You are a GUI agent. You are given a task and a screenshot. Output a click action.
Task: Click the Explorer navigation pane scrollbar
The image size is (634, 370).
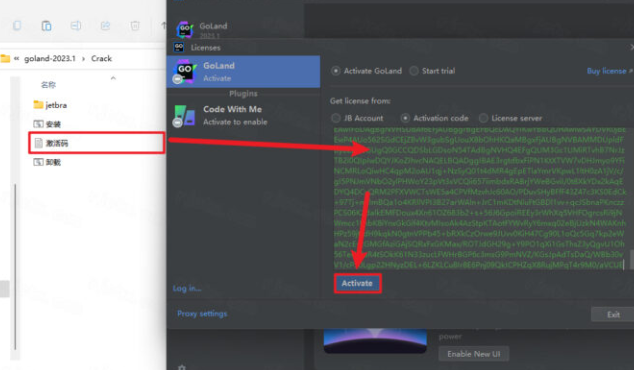tap(15, 267)
